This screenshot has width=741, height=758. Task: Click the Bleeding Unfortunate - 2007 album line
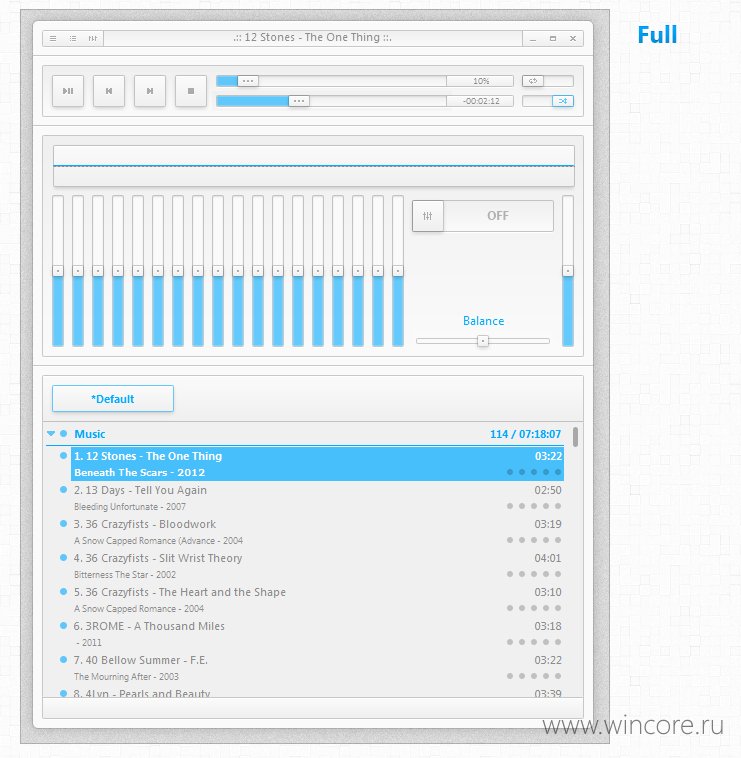coord(130,507)
